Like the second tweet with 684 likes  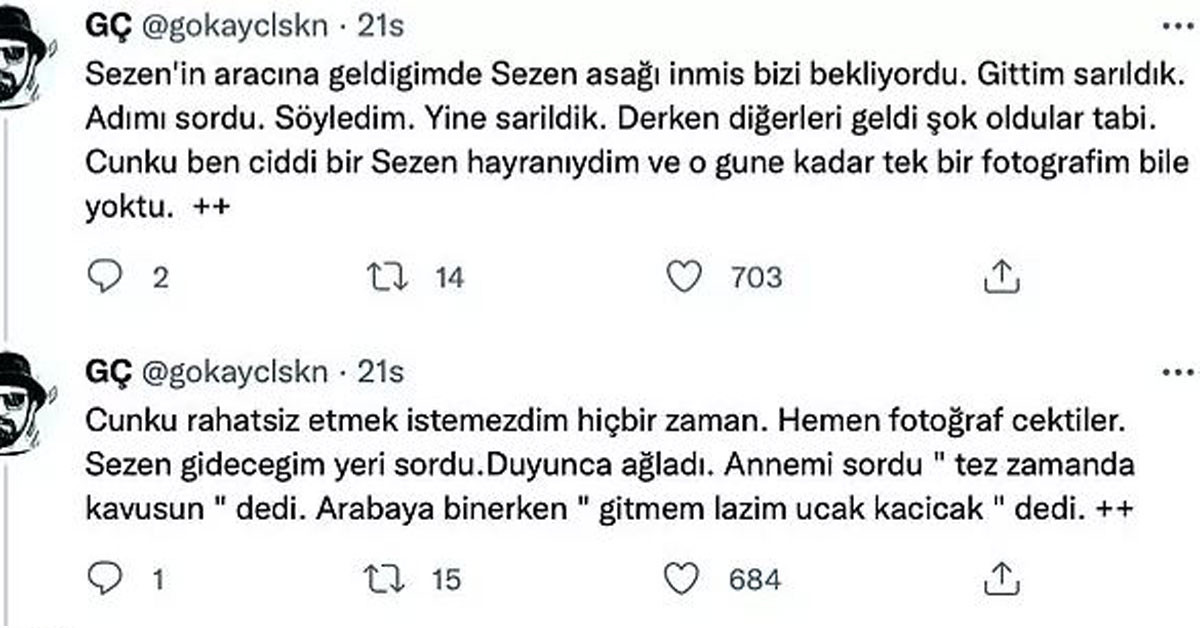point(684,579)
